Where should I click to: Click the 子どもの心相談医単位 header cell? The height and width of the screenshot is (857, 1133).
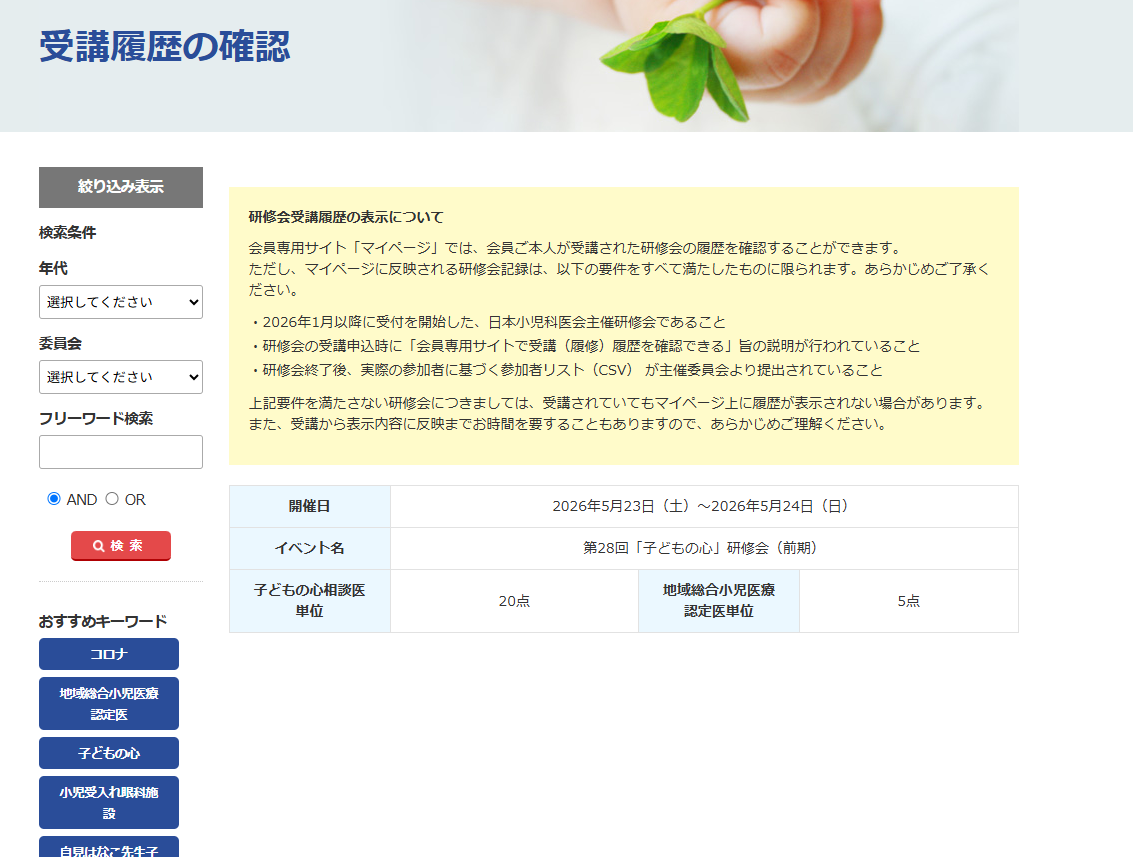[x=310, y=601]
